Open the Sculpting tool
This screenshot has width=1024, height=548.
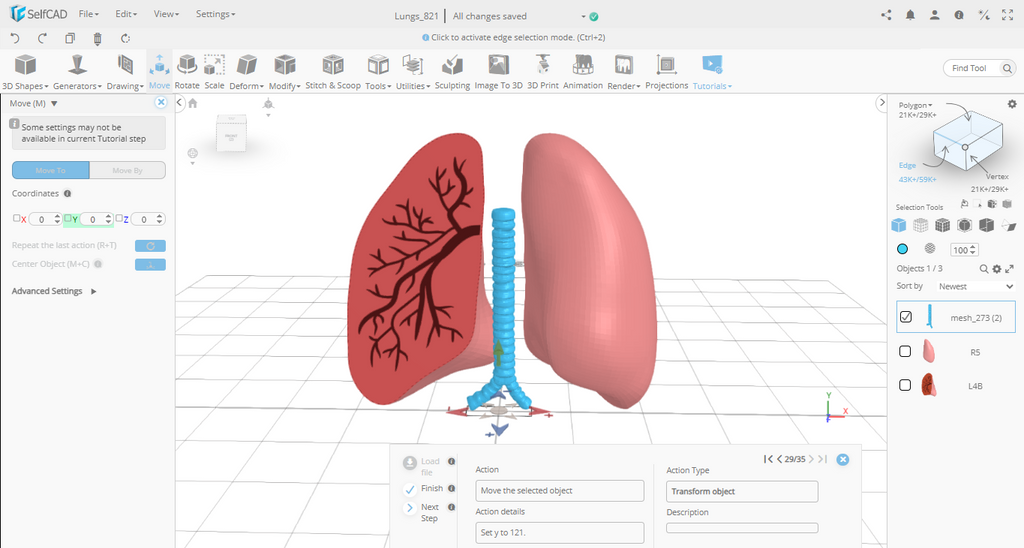click(452, 70)
